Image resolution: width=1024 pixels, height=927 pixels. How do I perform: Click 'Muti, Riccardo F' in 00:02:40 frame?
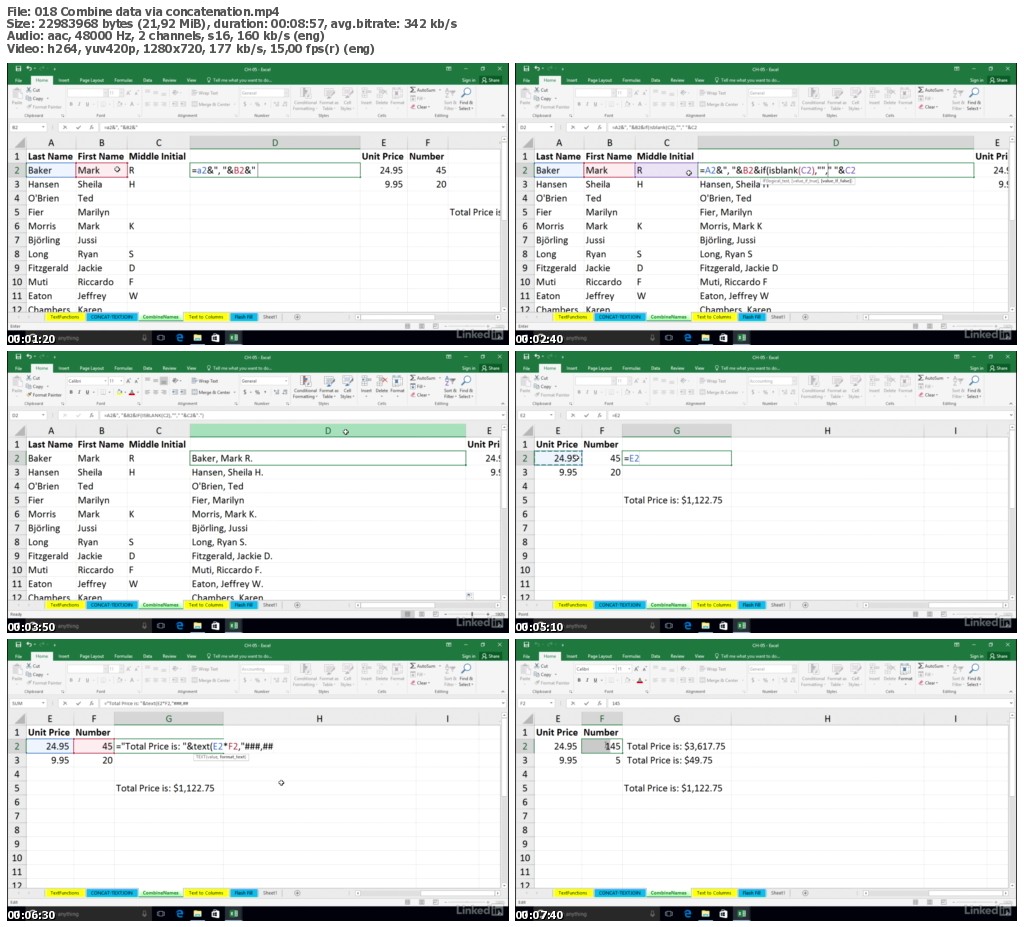pos(733,282)
